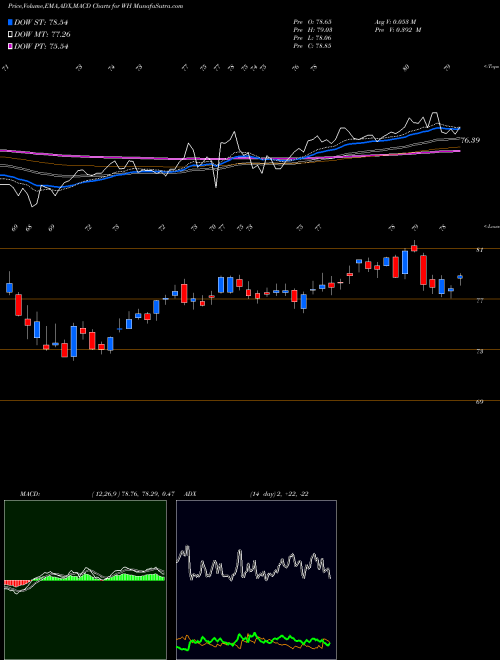The width and height of the screenshot is (500, 660).
Task: Click the 'Pre C: 78.85' value
Action: point(312,46)
